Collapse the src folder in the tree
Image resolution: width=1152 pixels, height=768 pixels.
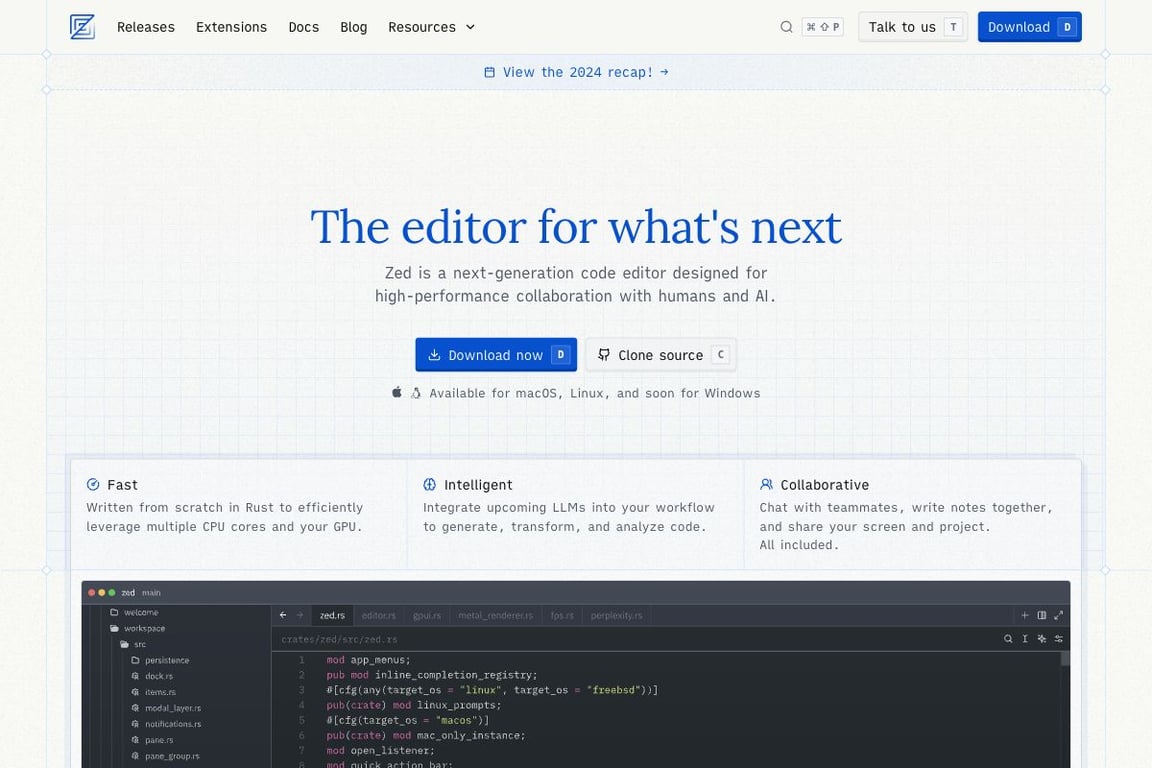(133, 645)
